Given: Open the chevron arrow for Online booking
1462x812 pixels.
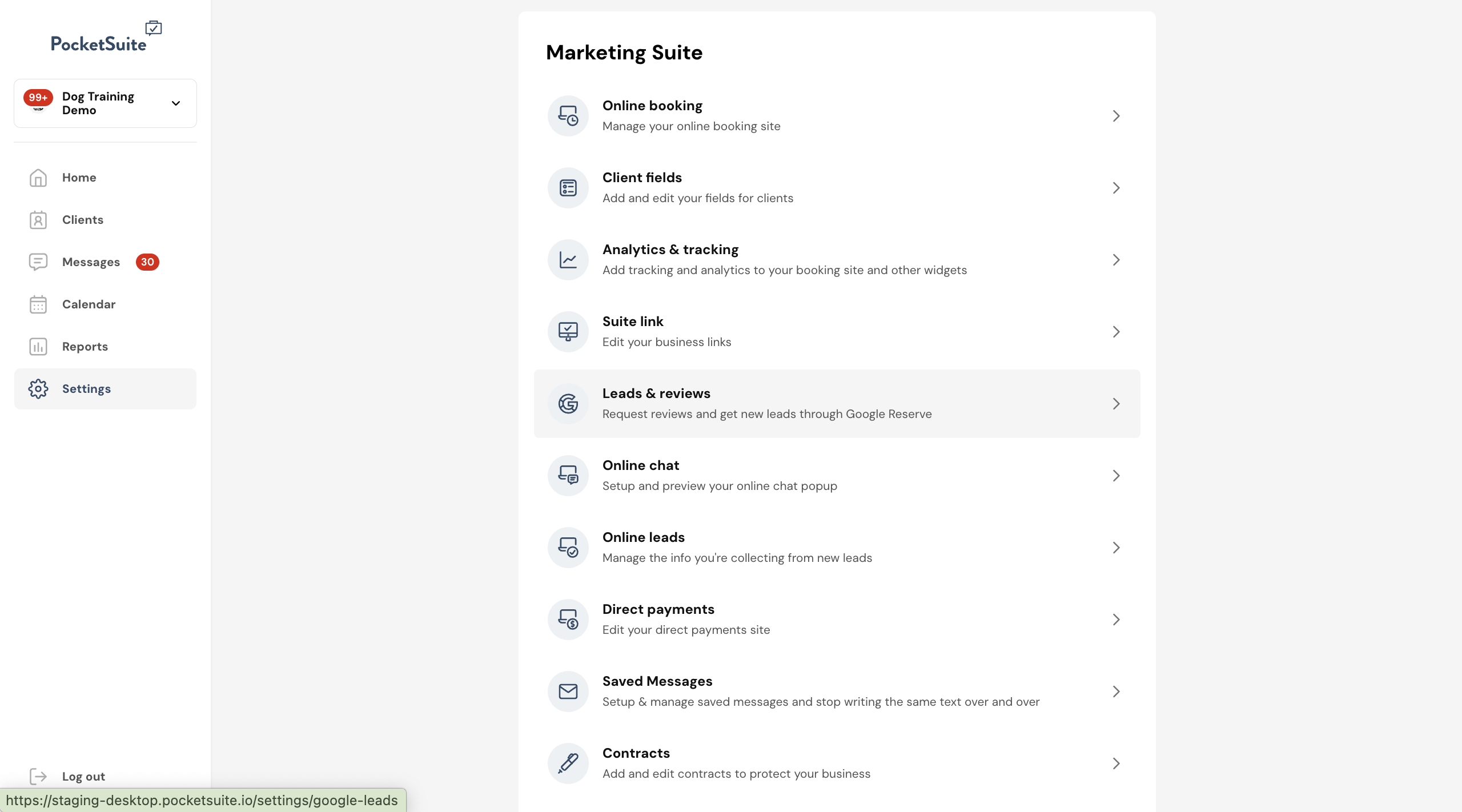Looking at the screenshot, I should click(x=1116, y=116).
